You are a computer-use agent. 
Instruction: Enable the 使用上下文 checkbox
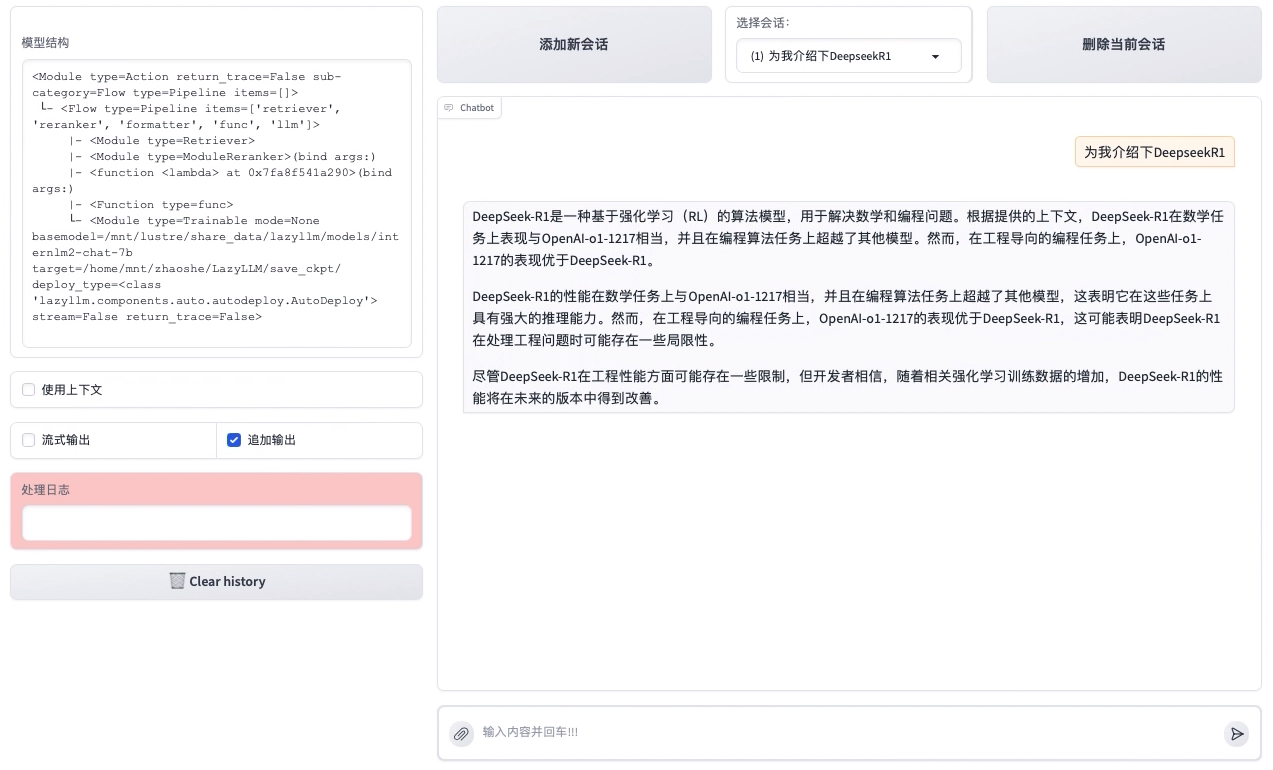click(x=29, y=390)
